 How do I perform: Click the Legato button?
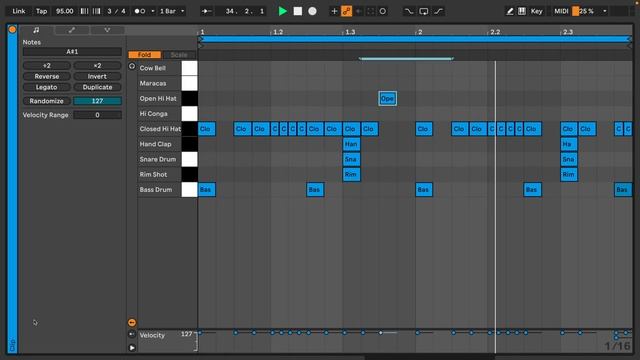(x=47, y=87)
